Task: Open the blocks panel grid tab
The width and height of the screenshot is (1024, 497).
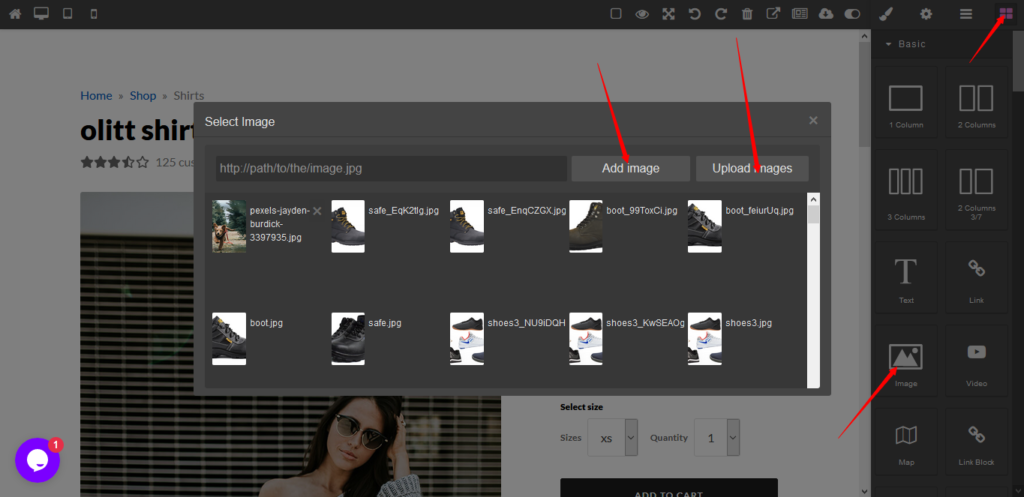Action: pyautogui.click(x=1006, y=14)
